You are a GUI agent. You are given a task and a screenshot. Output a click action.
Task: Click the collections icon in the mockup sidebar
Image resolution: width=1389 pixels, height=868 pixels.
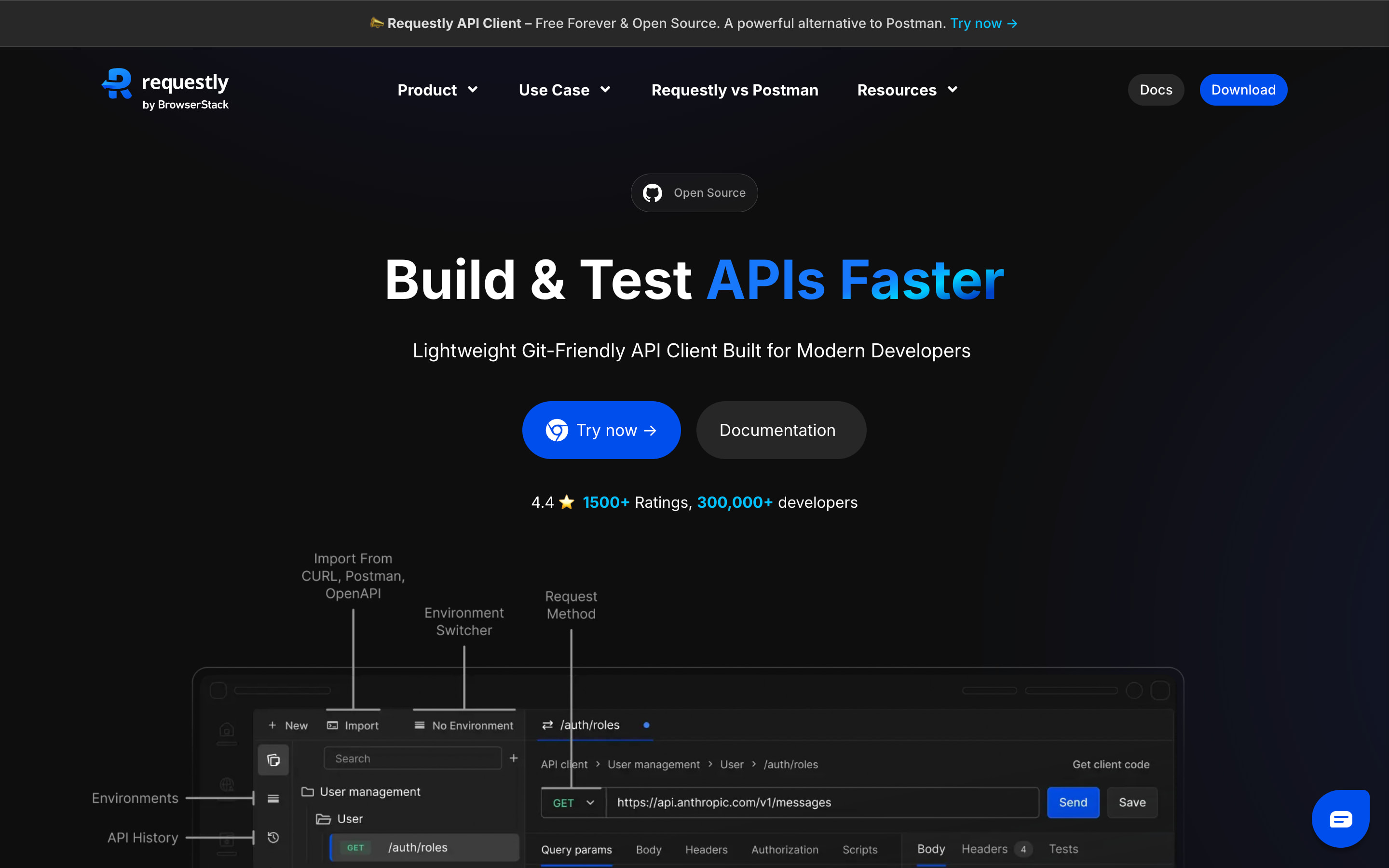point(273,760)
